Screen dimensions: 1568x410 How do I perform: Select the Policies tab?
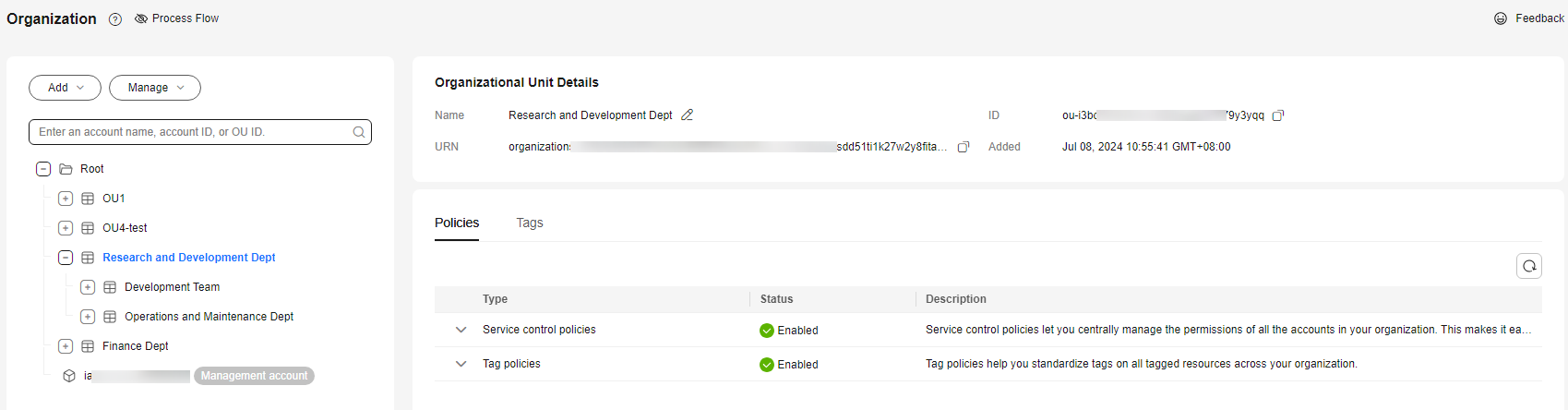pyautogui.click(x=457, y=223)
